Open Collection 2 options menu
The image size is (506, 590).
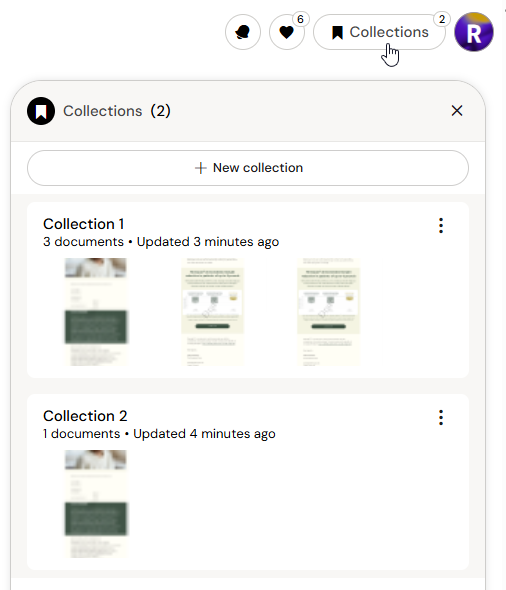tap(441, 417)
